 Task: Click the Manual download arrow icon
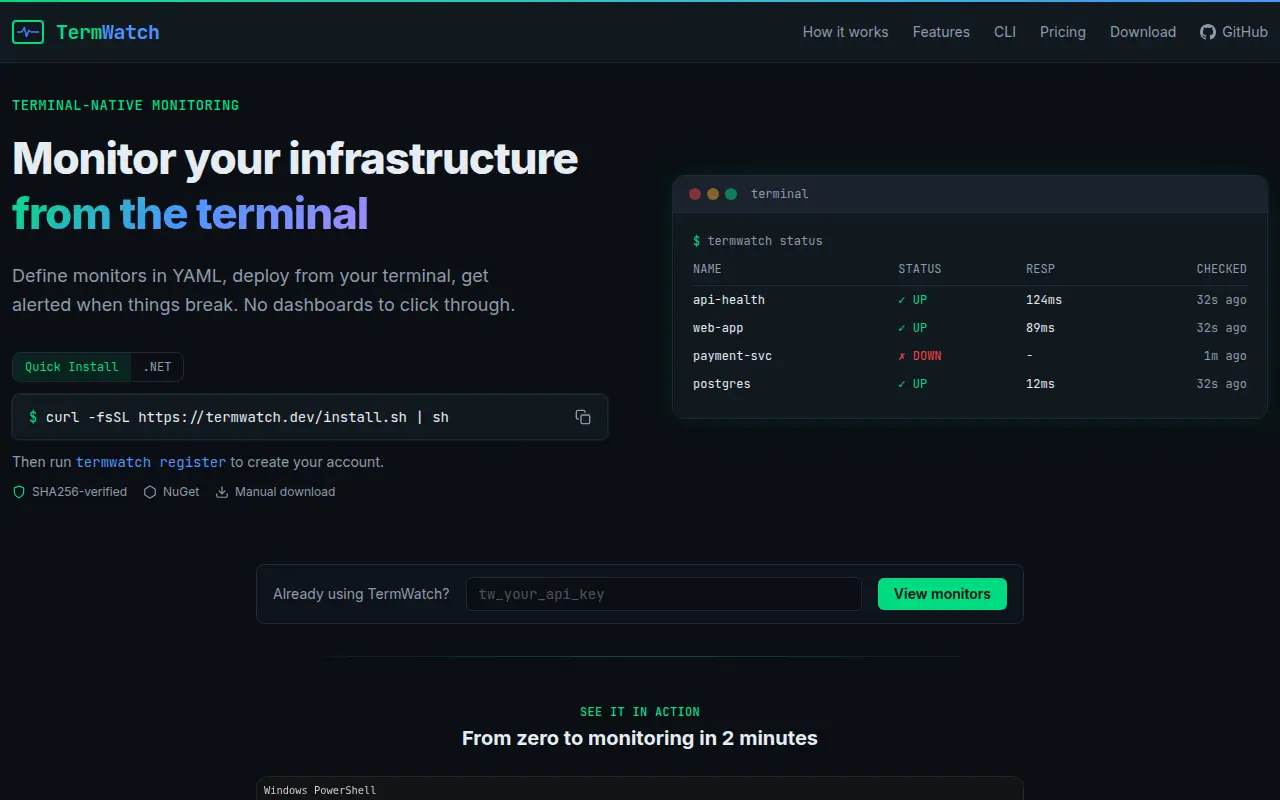(x=222, y=492)
